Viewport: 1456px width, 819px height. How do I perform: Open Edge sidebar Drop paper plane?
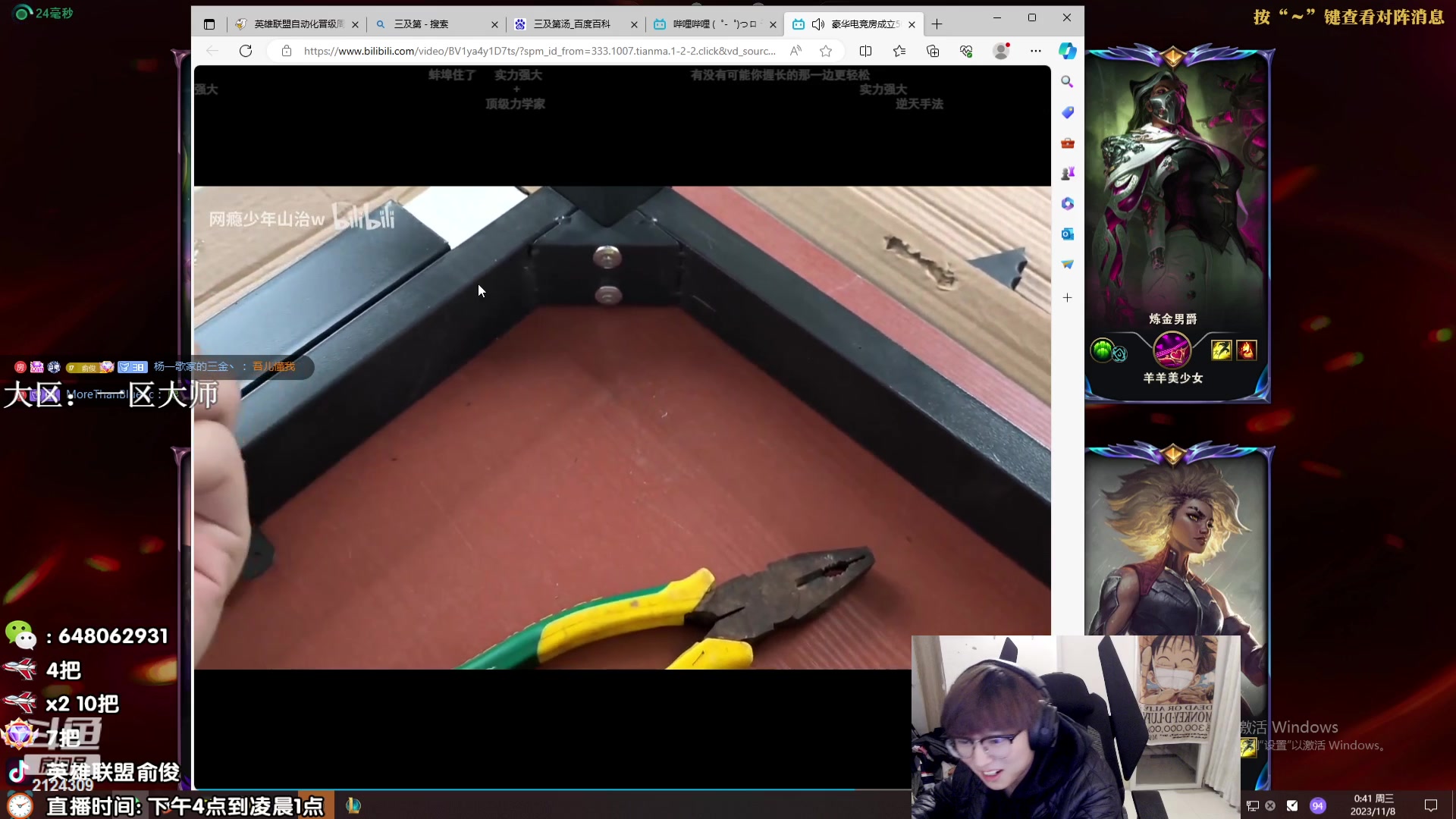click(1067, 264)
